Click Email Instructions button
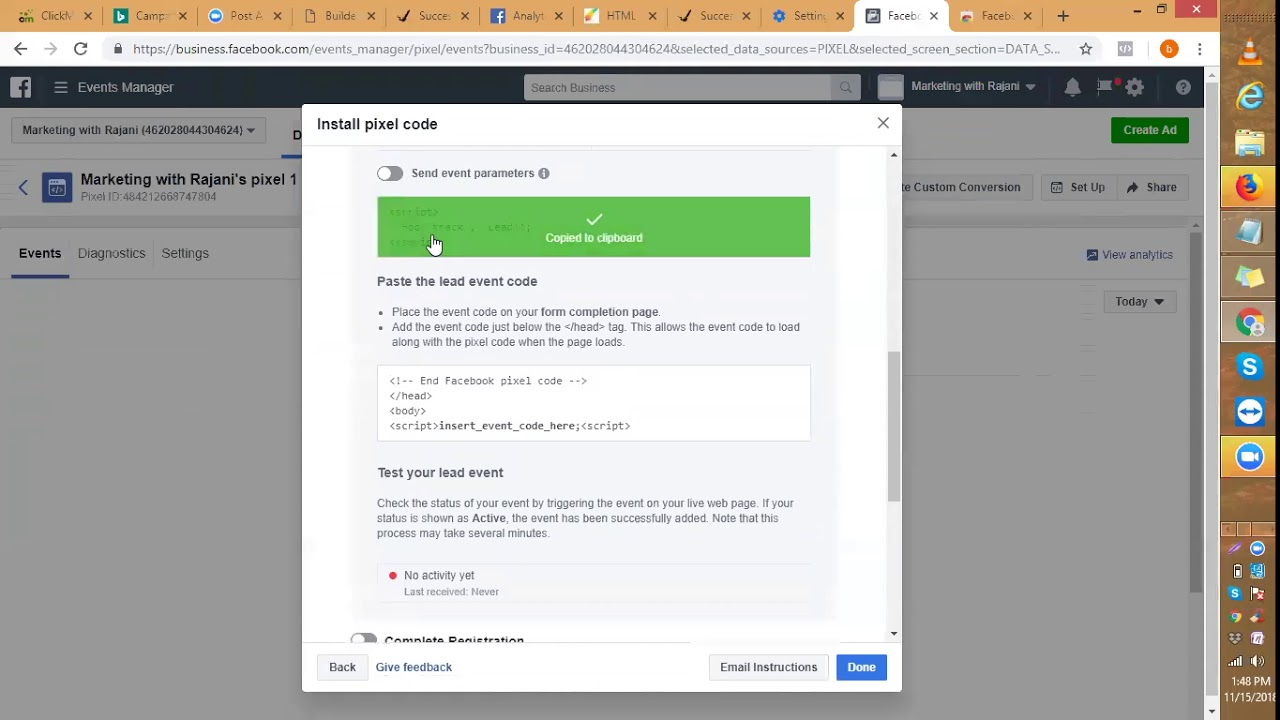Image resolution: width=1280 pixels, height=720 pixels. (x=768, y=667)
